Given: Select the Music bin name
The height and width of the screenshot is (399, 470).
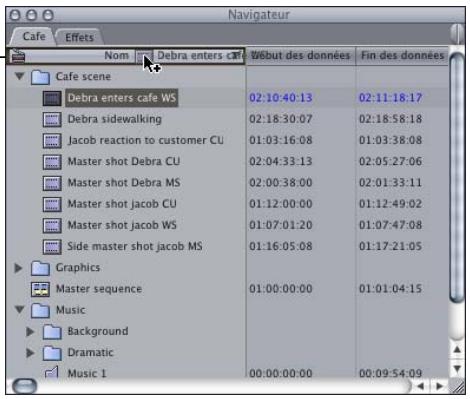Looking at the screenshot, I should tap(70, 310).
